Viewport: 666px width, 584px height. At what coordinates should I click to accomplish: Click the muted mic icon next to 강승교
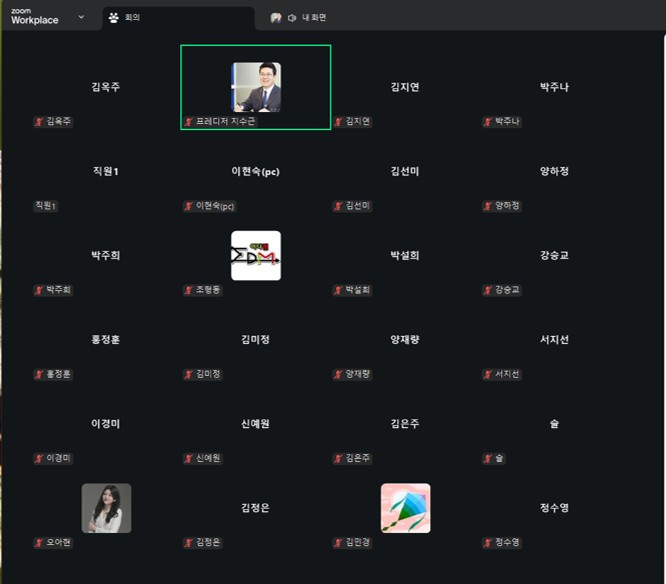click(489, 290)
